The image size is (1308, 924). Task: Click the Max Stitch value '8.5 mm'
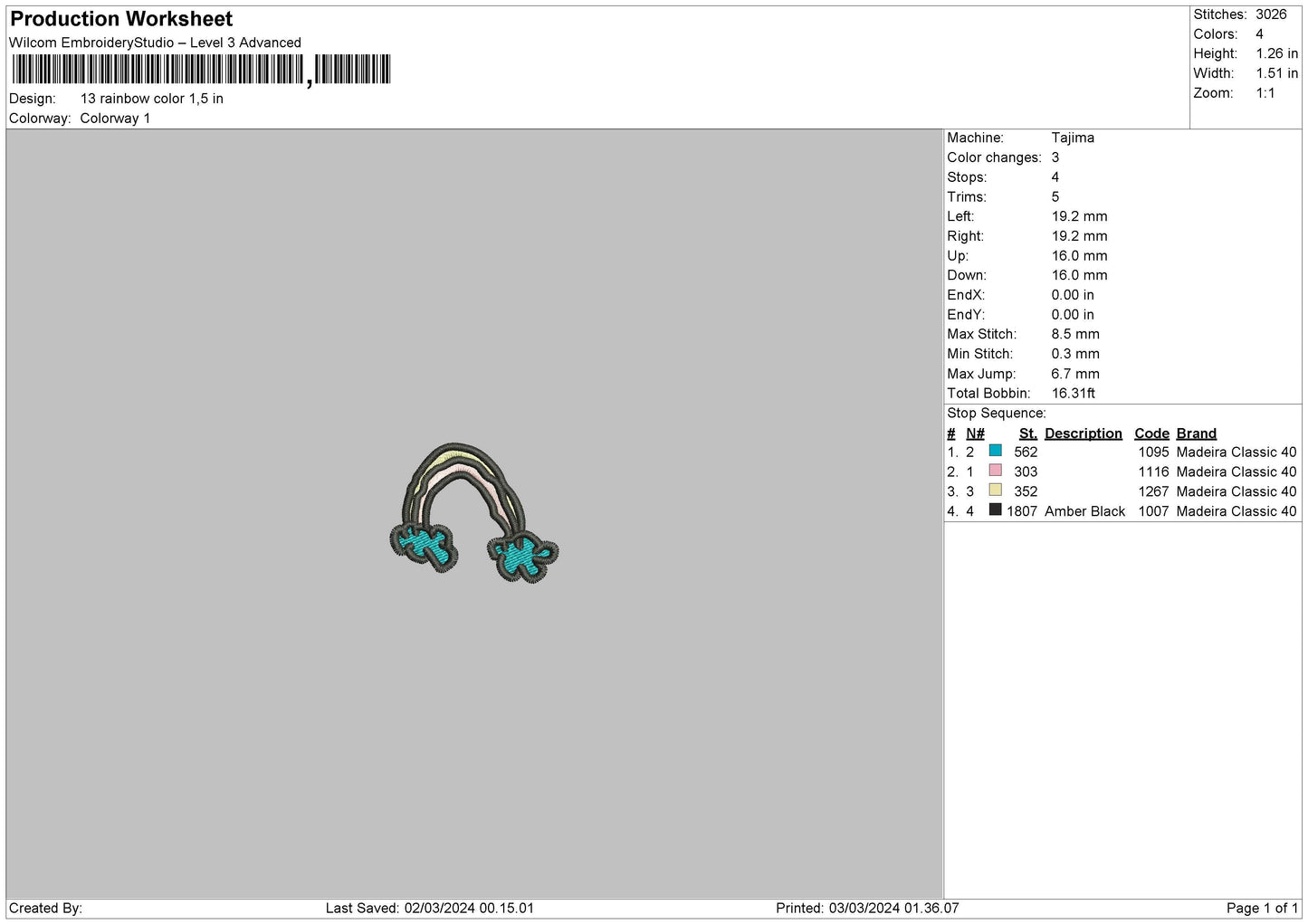[1075, 334]
